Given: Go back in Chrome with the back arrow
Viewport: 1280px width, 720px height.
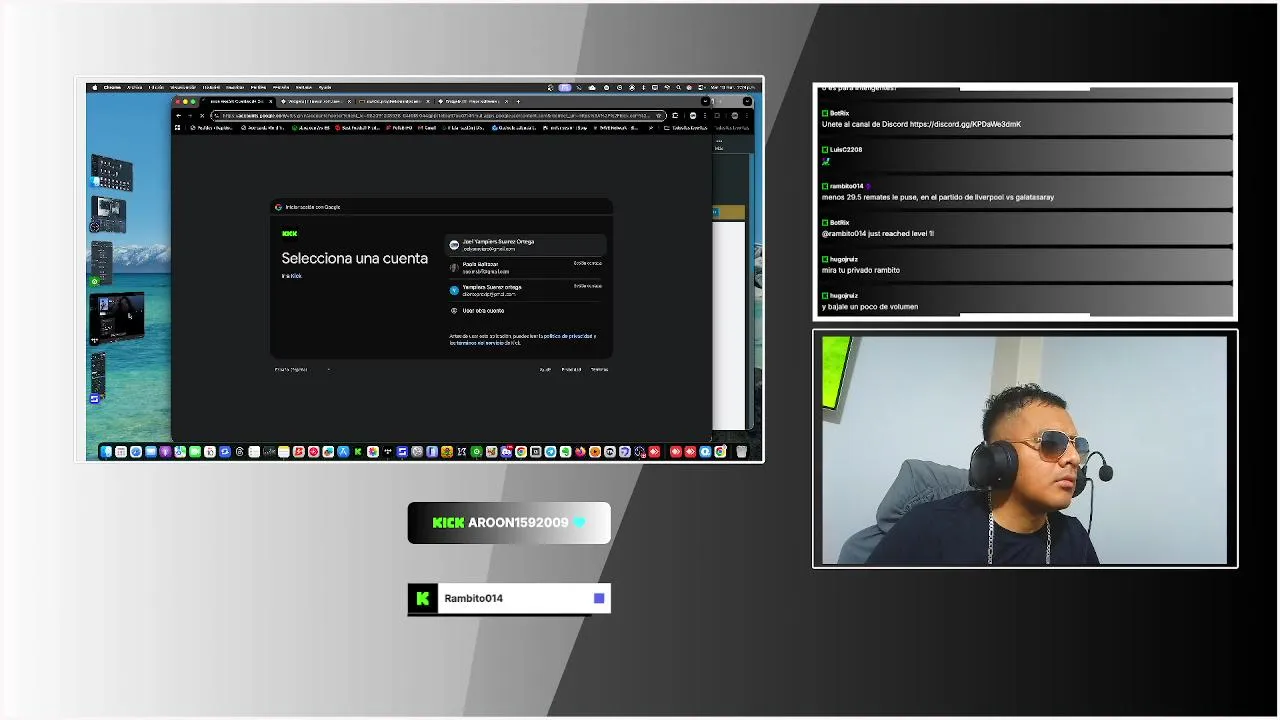Looking at the screenshot, I should (178, 115).
